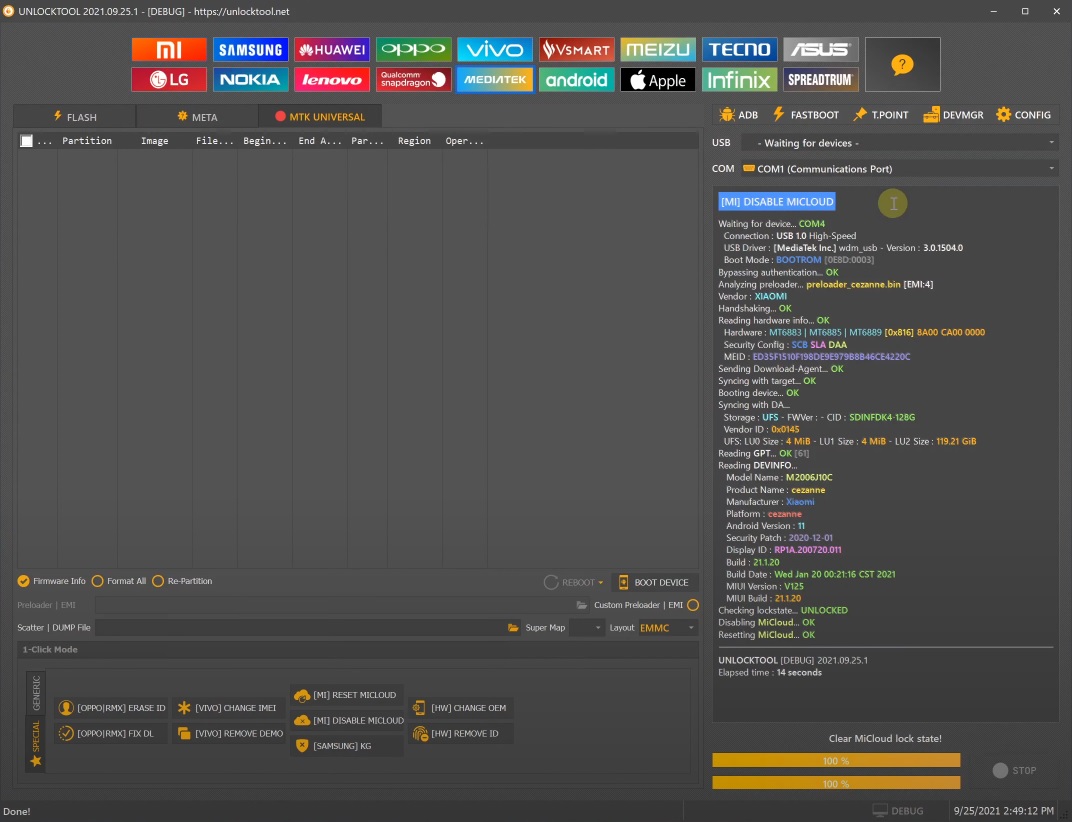
Task: Click the DEBUG status bar indicator
Action: [x=898, y=811]
